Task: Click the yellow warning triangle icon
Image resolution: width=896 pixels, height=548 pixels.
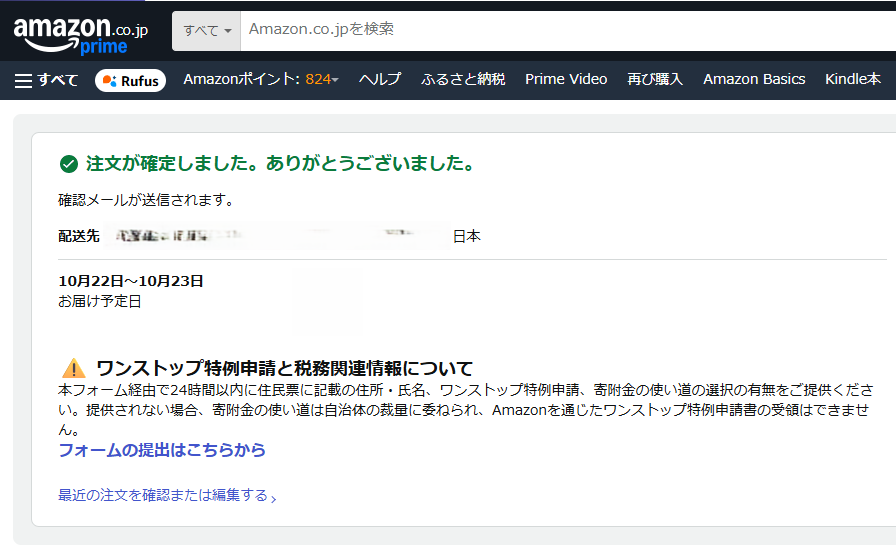Action: pyautogui.click(x=73, y=368)
